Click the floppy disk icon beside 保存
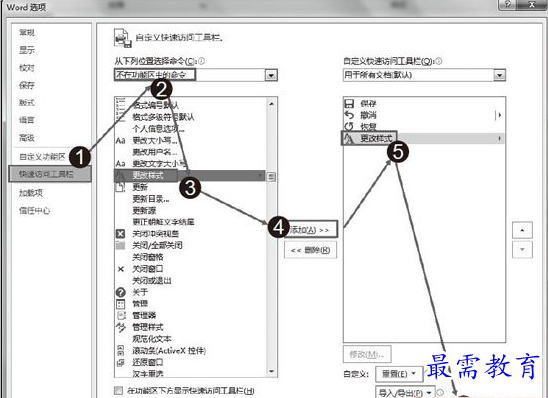The image size is (548, 398). (x=349, y=103)
